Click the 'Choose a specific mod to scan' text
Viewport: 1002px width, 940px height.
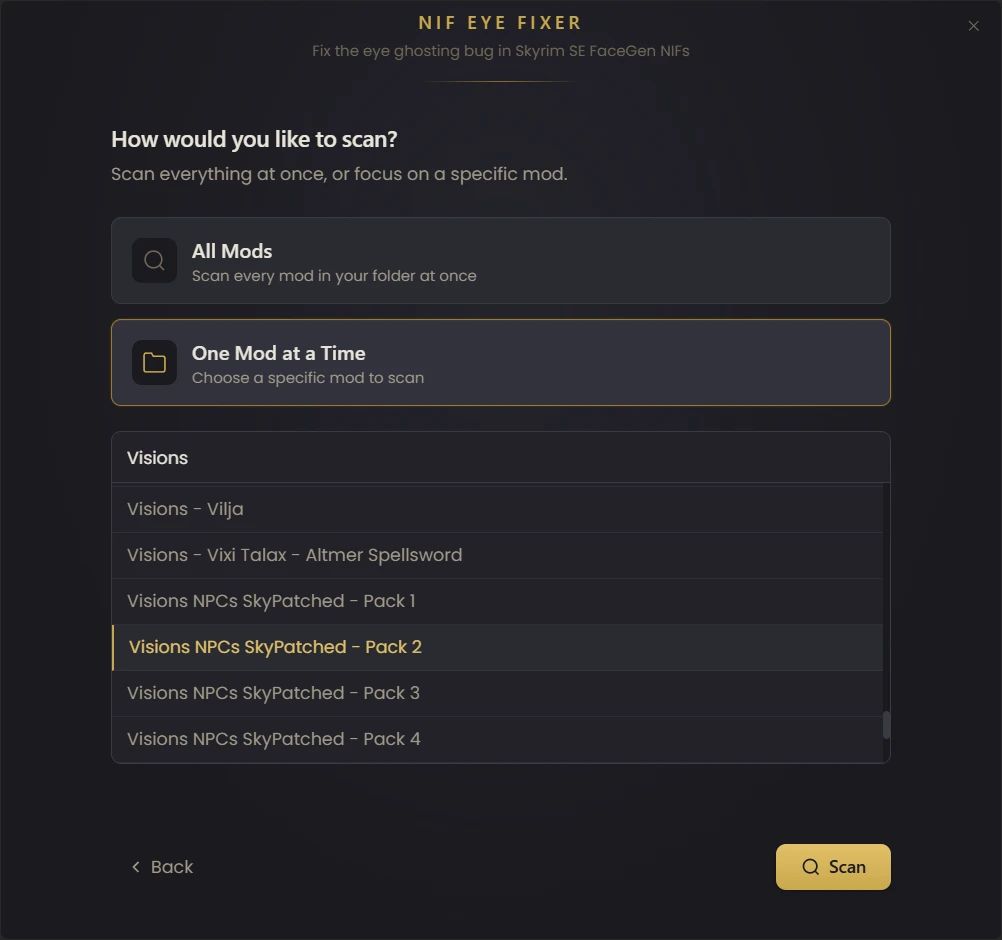coord(308,378)
